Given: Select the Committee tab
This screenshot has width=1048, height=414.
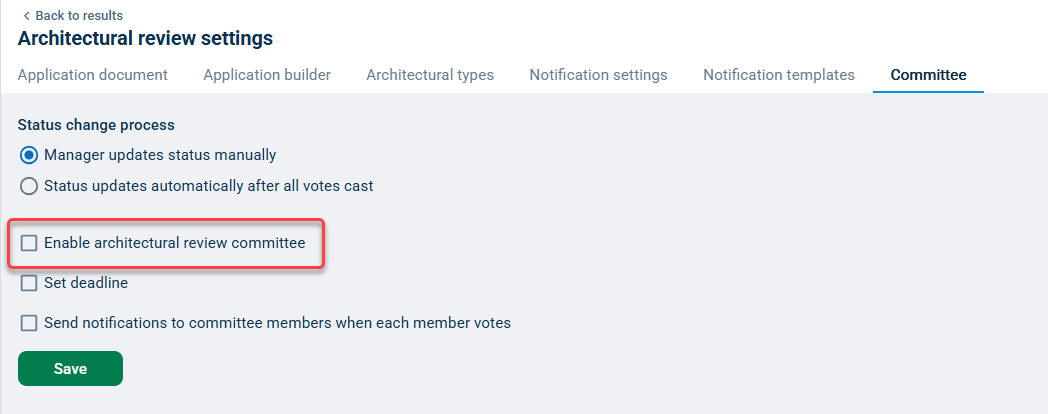Looking at the screenshot, I should tap(928, 75).
